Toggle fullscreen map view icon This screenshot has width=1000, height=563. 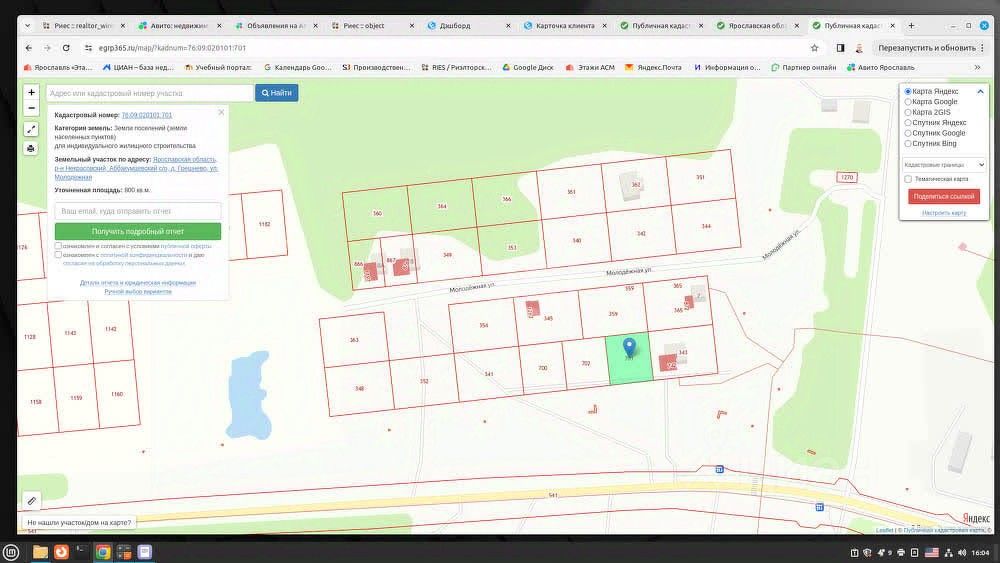[31, 129]
